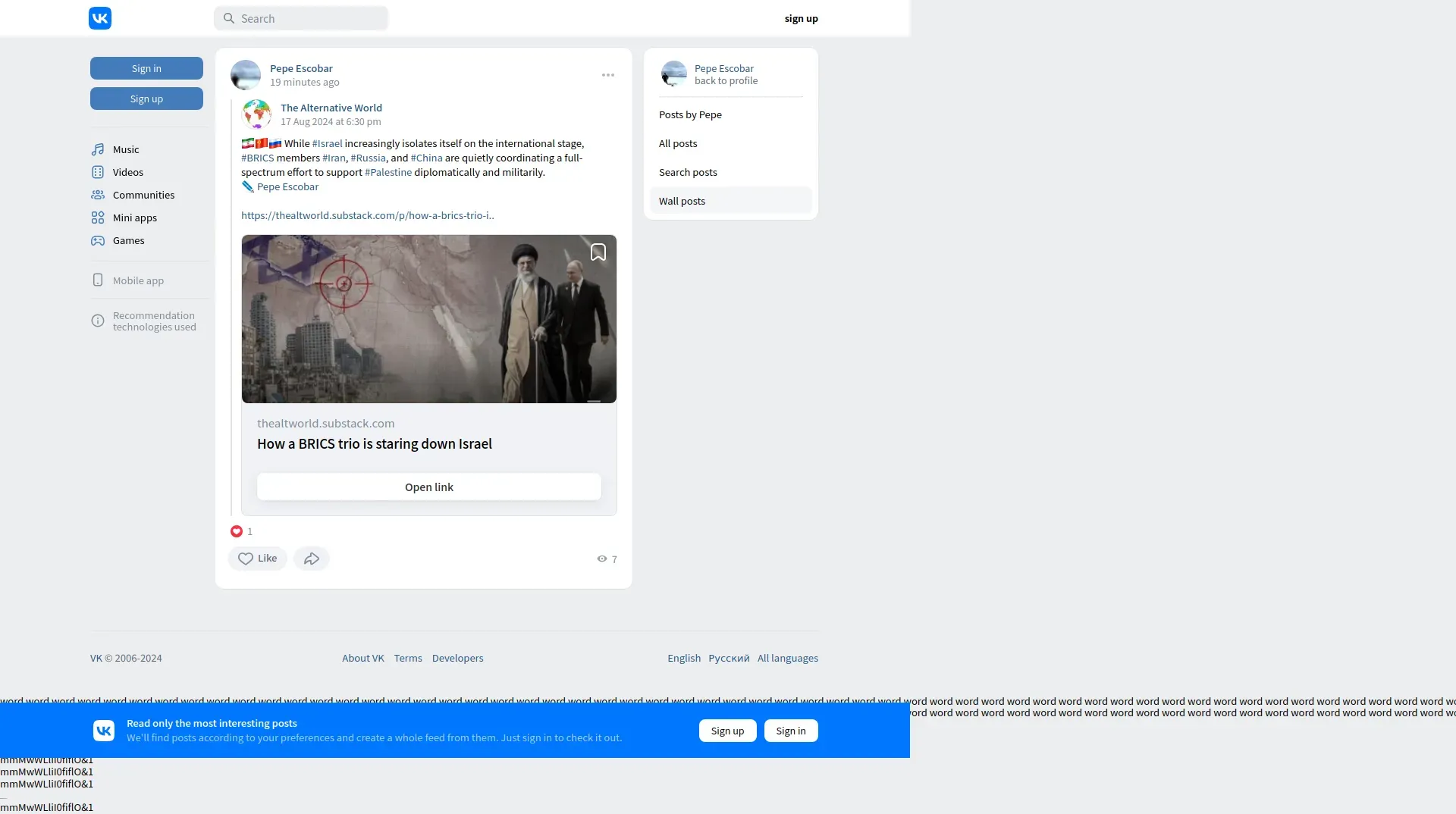
Task: Open The Alternative World community link
Action: 331,108
